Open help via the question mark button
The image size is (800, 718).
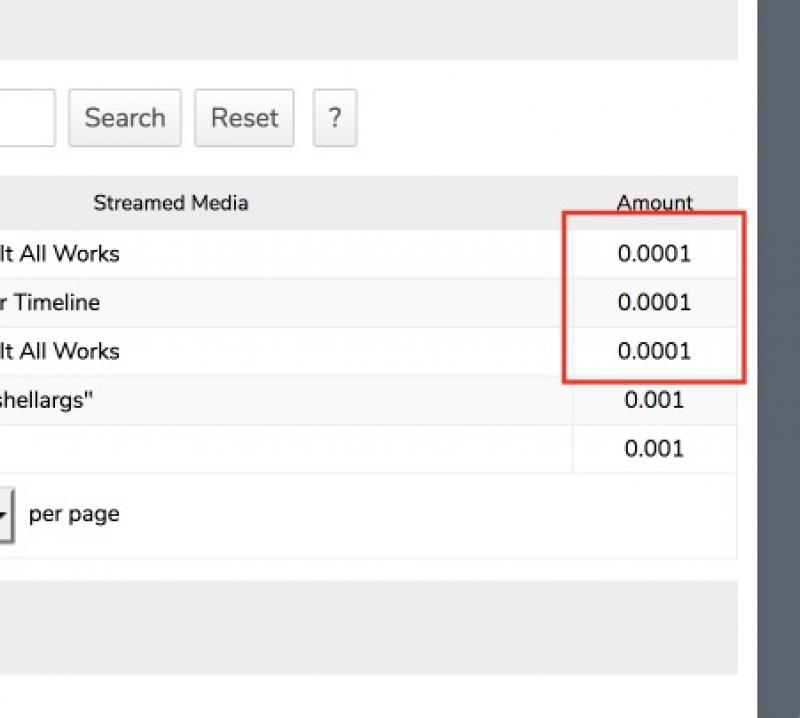pos(334,118)
